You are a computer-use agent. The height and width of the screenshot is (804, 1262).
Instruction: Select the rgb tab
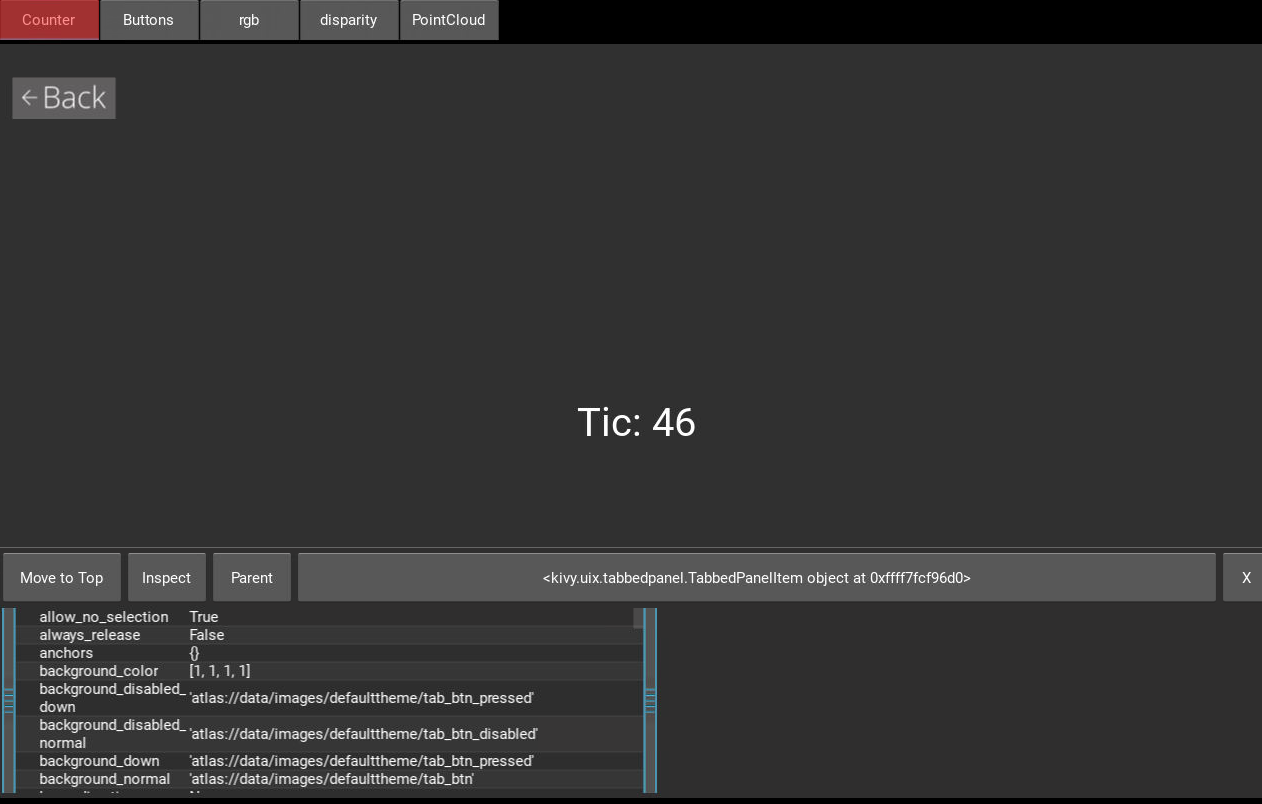tap(249, 20)
